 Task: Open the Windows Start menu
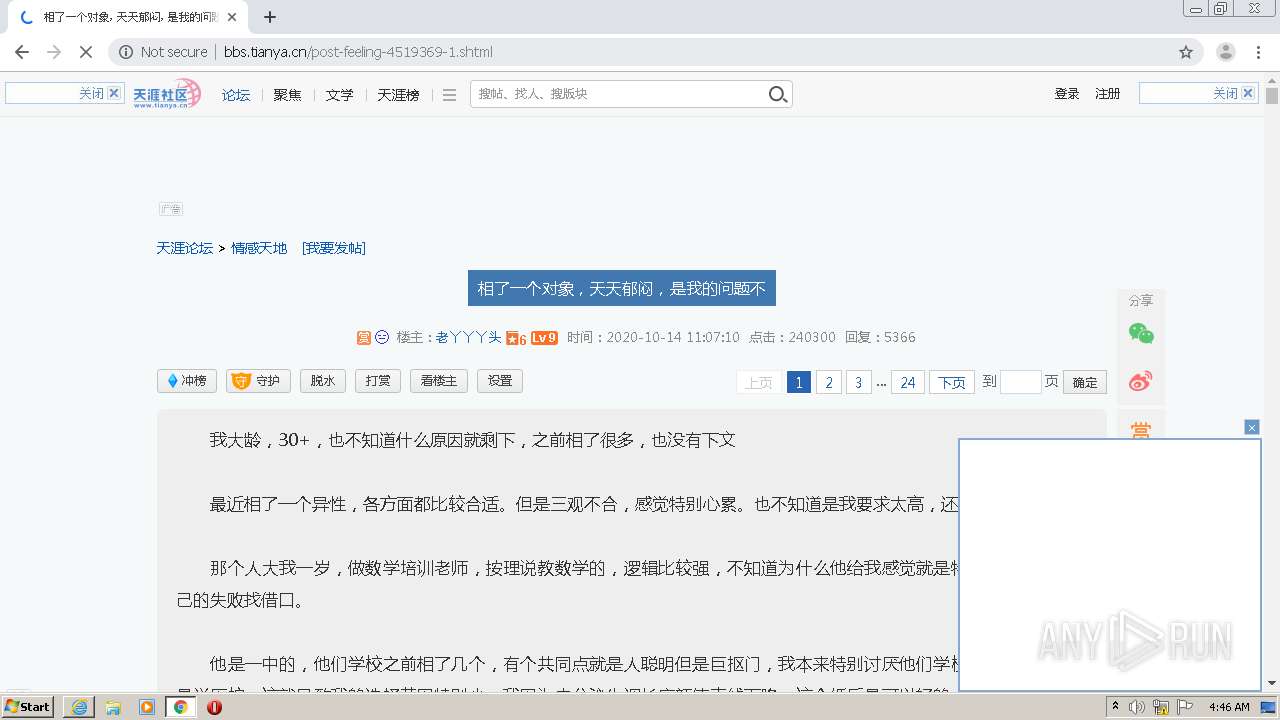[27, 707]
